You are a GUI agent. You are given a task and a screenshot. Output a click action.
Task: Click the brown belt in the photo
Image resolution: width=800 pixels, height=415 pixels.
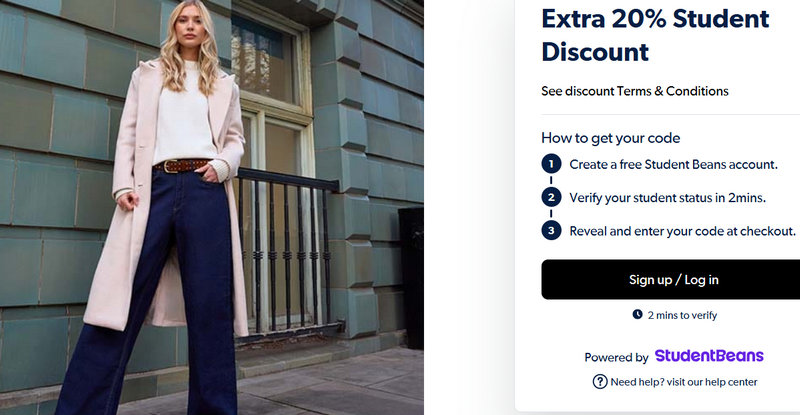(x=181, y=165)
